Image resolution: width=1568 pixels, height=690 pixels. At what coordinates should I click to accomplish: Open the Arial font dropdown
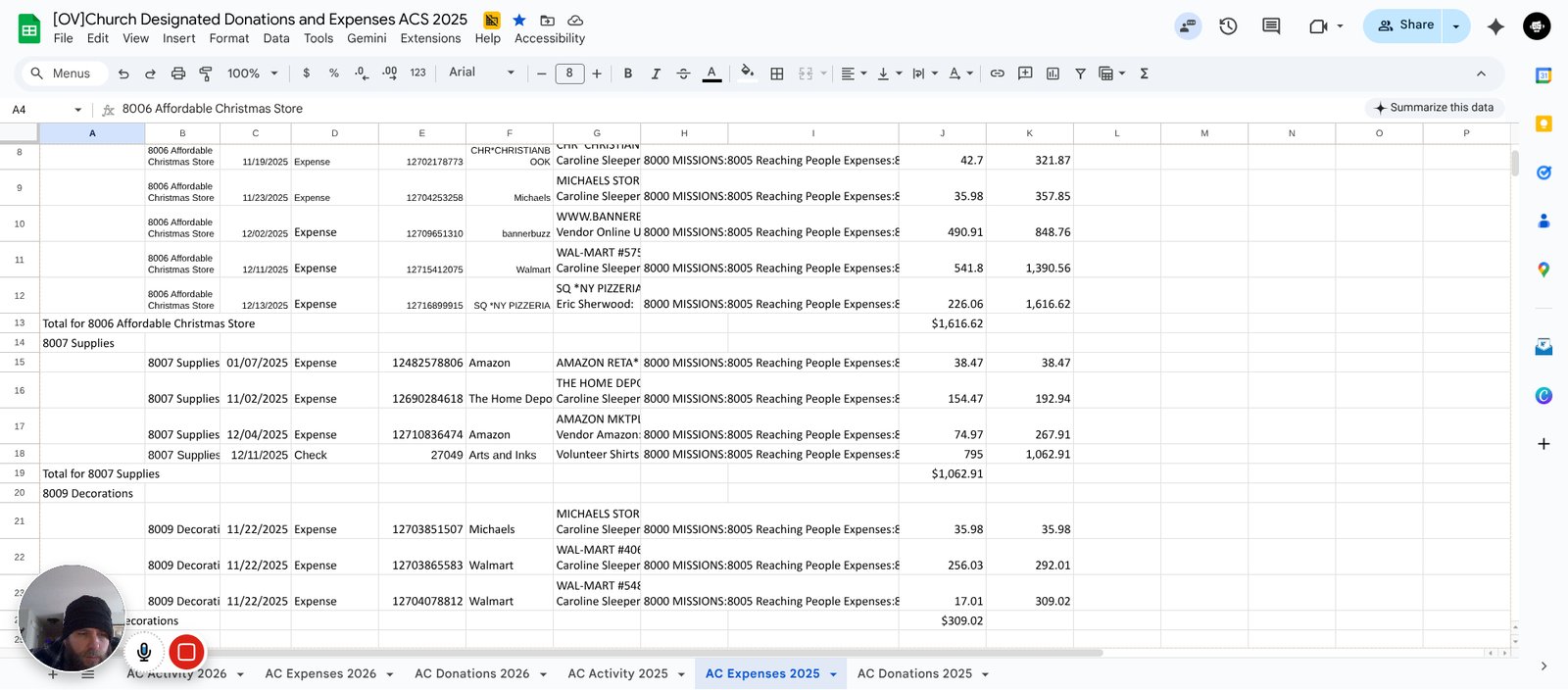click(x=482, y=73)
